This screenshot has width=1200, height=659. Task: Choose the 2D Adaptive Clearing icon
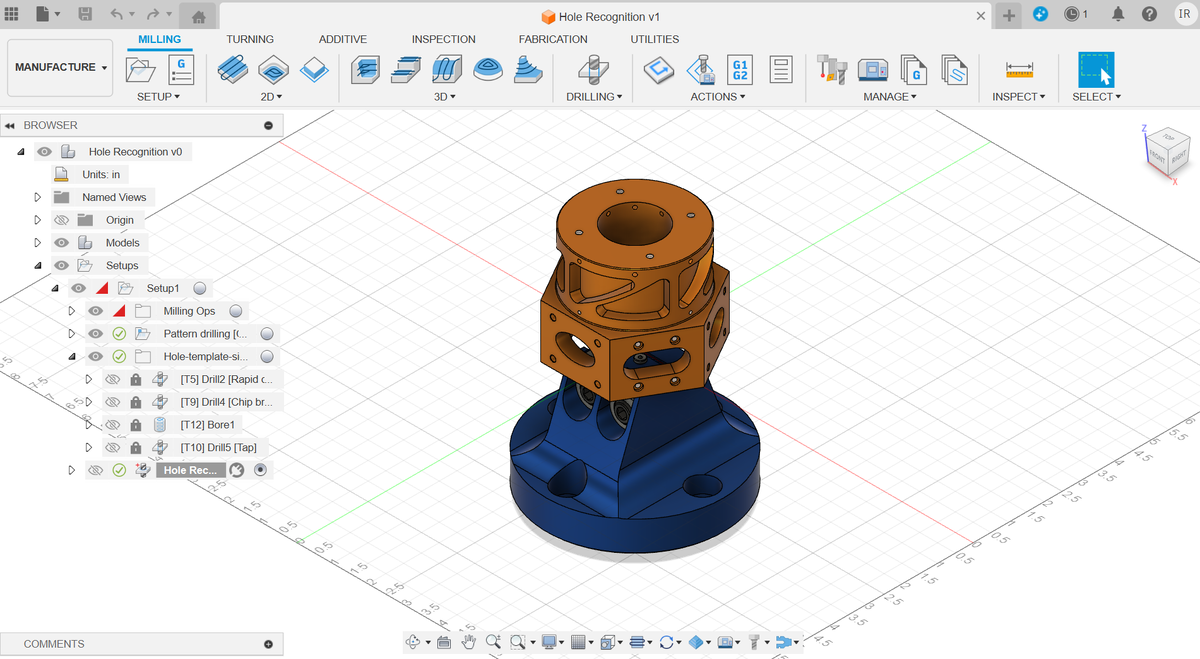[x=232, y=69]
